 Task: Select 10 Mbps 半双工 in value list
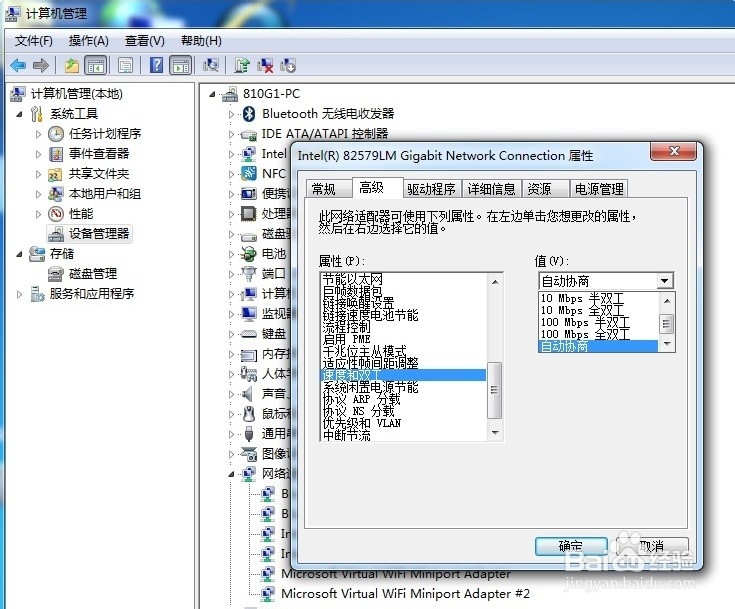coord(598,298)
